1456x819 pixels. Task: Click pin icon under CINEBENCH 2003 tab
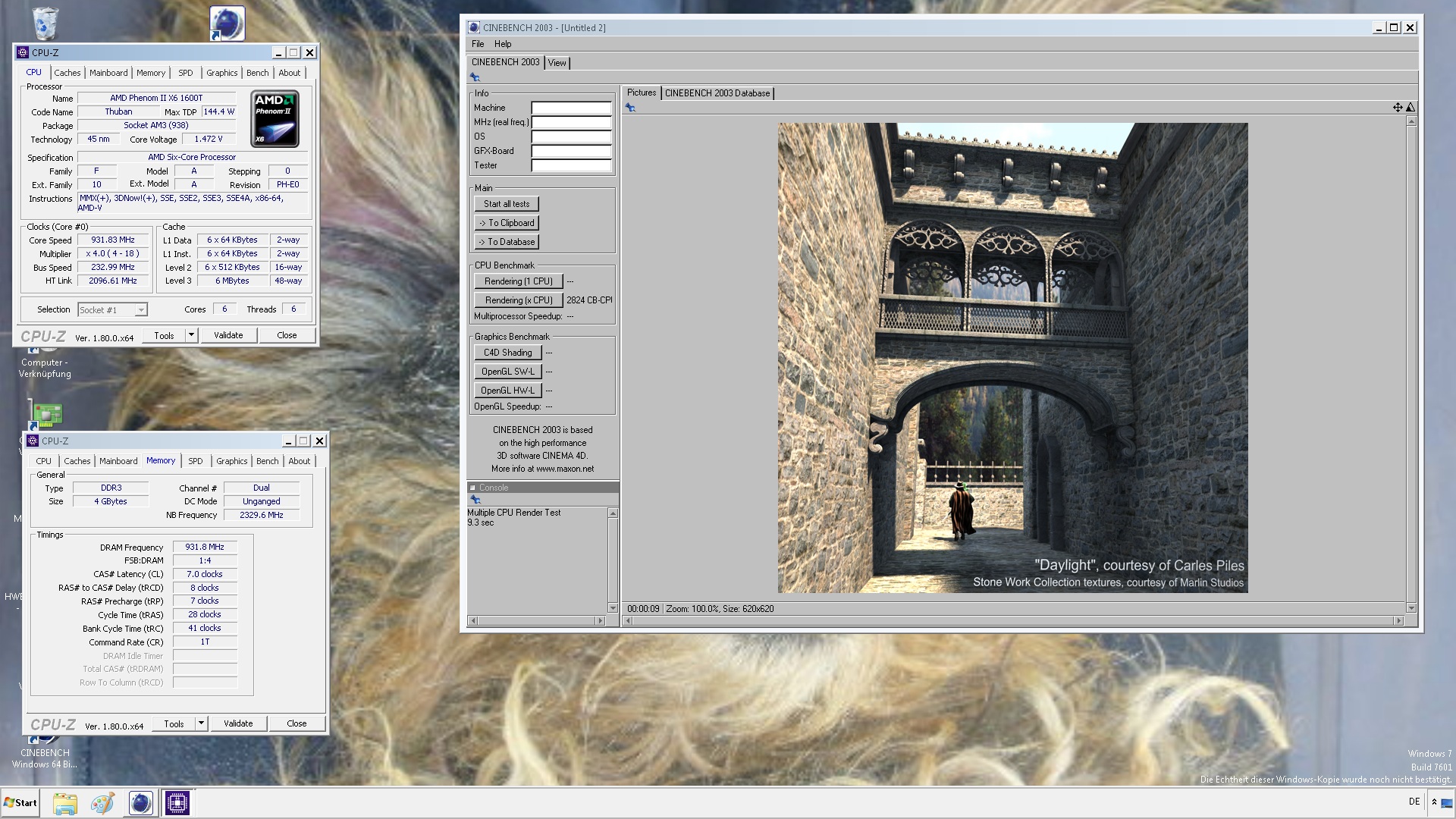[475, 77]
